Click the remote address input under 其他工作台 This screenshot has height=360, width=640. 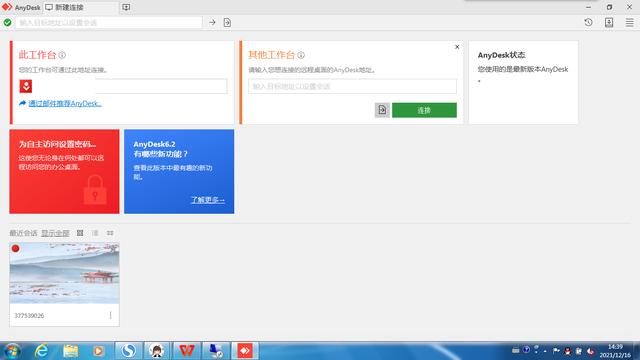(352, 86)
